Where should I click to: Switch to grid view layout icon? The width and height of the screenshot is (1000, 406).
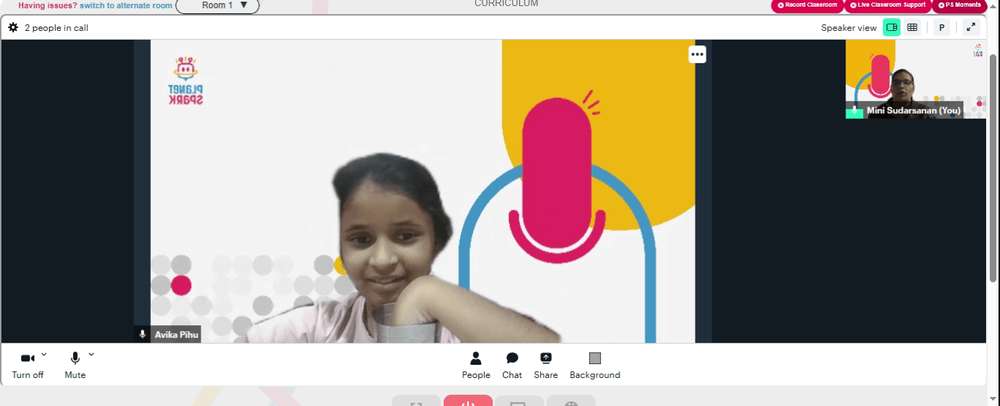tap(912, 27)
